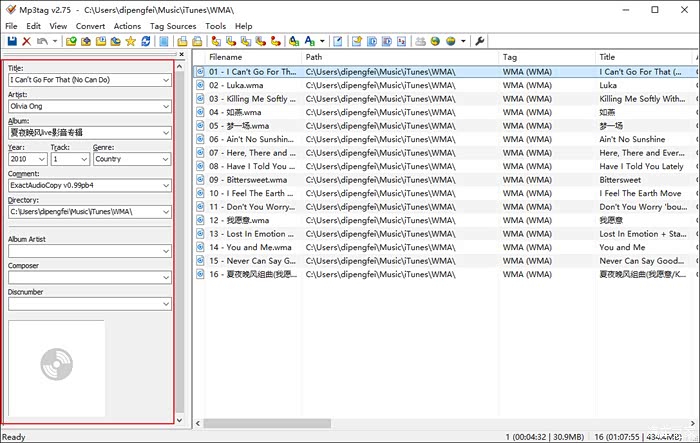Select file '05 - 梦一场.wma' in list
Viewport: 700px width, 443px height.
point(239,126)
